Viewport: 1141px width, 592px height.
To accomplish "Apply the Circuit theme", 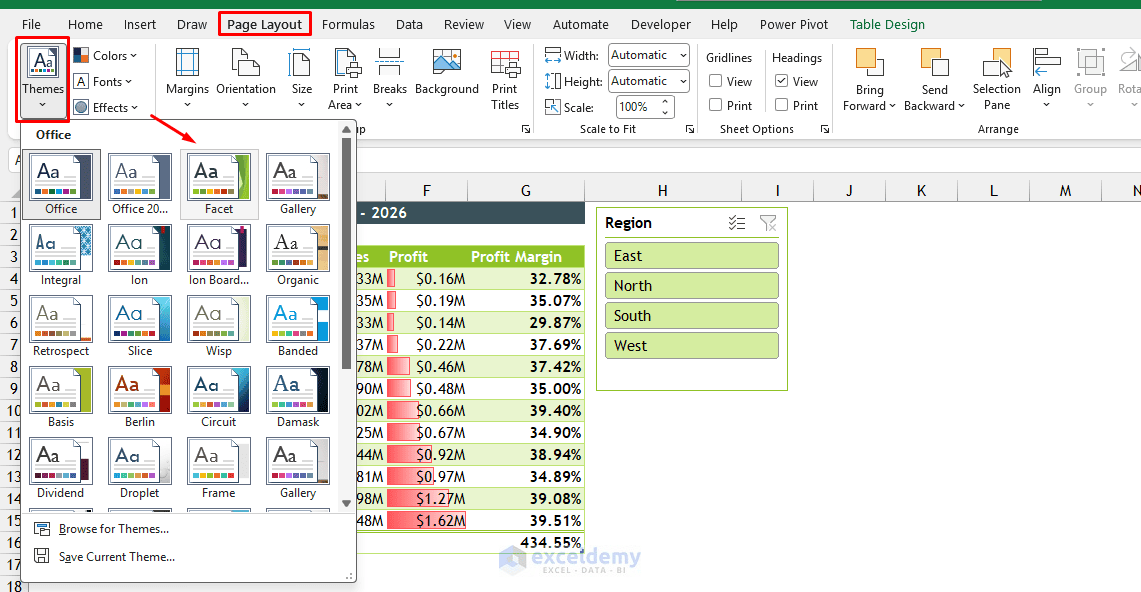I will [x=219, y=397].
